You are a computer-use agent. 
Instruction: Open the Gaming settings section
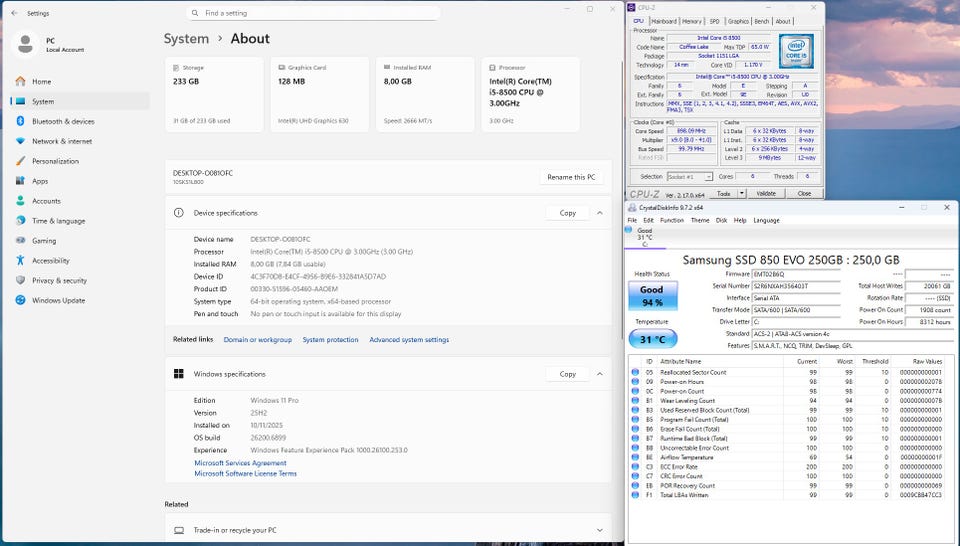pyautogui.click(x=44, y=240)
